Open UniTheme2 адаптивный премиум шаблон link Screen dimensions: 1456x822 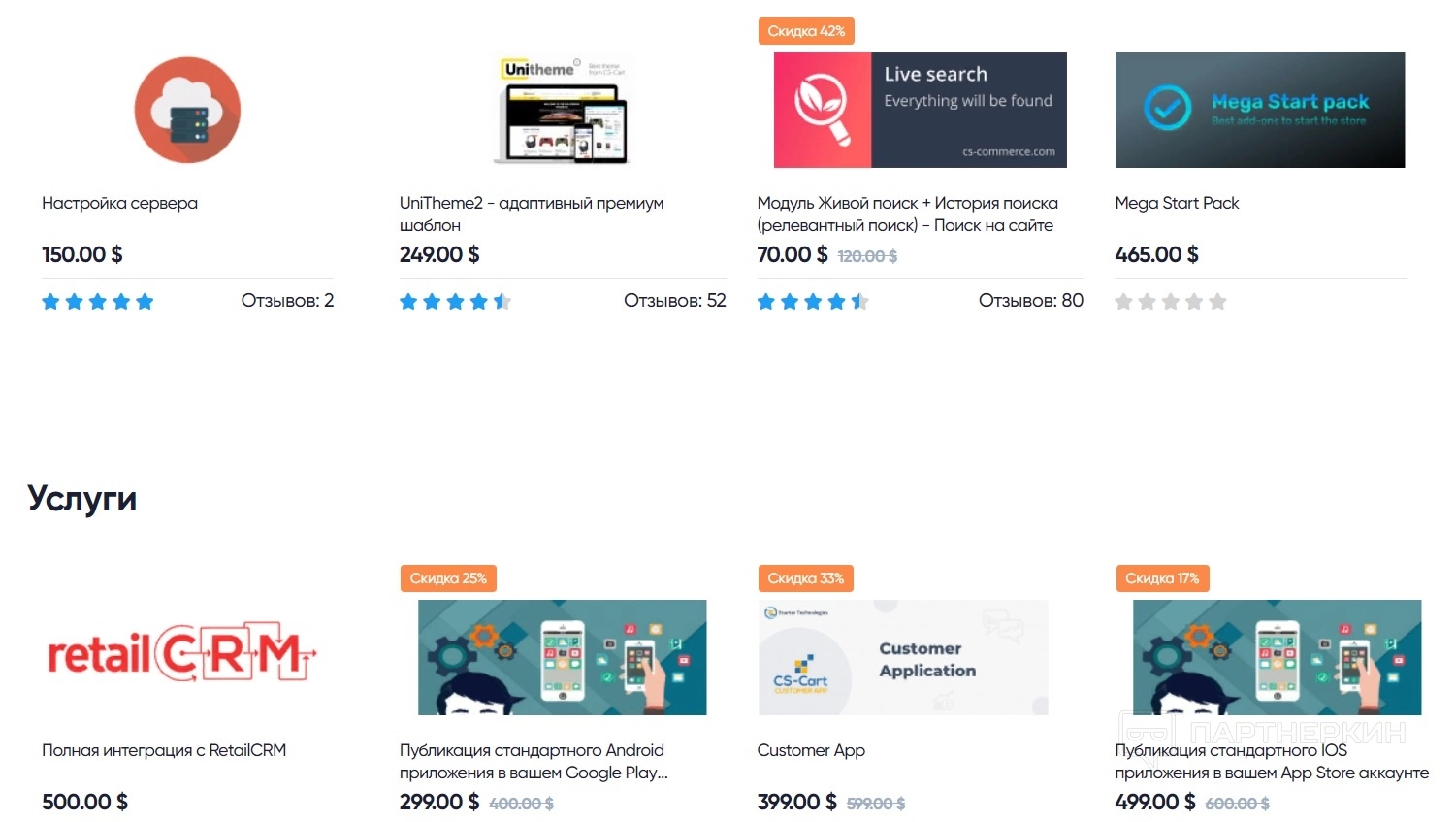[x=531, y=214]
